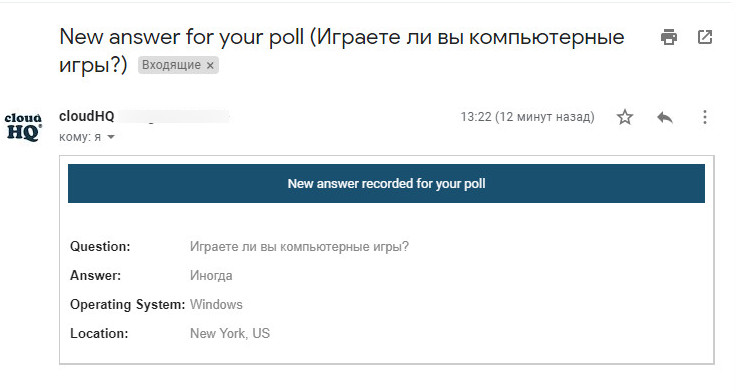Image resolution: width=736 pixels, height=392 pixels.
Task: Click the poll question text 'Играете ли вы компьютерные игры?'
Action: (x=299, y=246)
